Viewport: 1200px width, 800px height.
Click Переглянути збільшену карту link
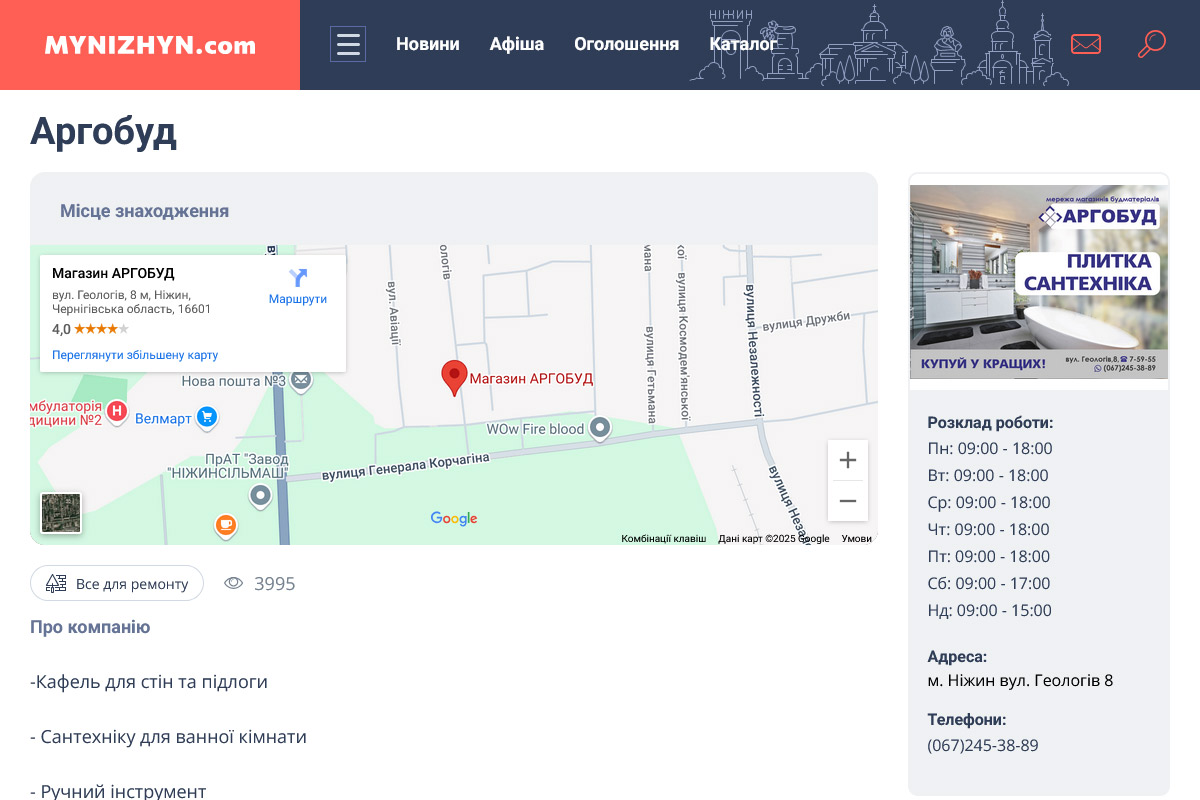coord(135,355)
